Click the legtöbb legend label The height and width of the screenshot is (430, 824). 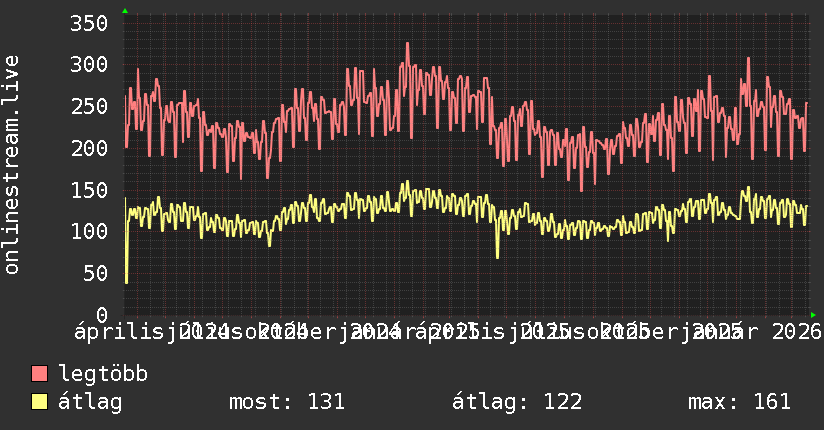[x=103, y=373]
